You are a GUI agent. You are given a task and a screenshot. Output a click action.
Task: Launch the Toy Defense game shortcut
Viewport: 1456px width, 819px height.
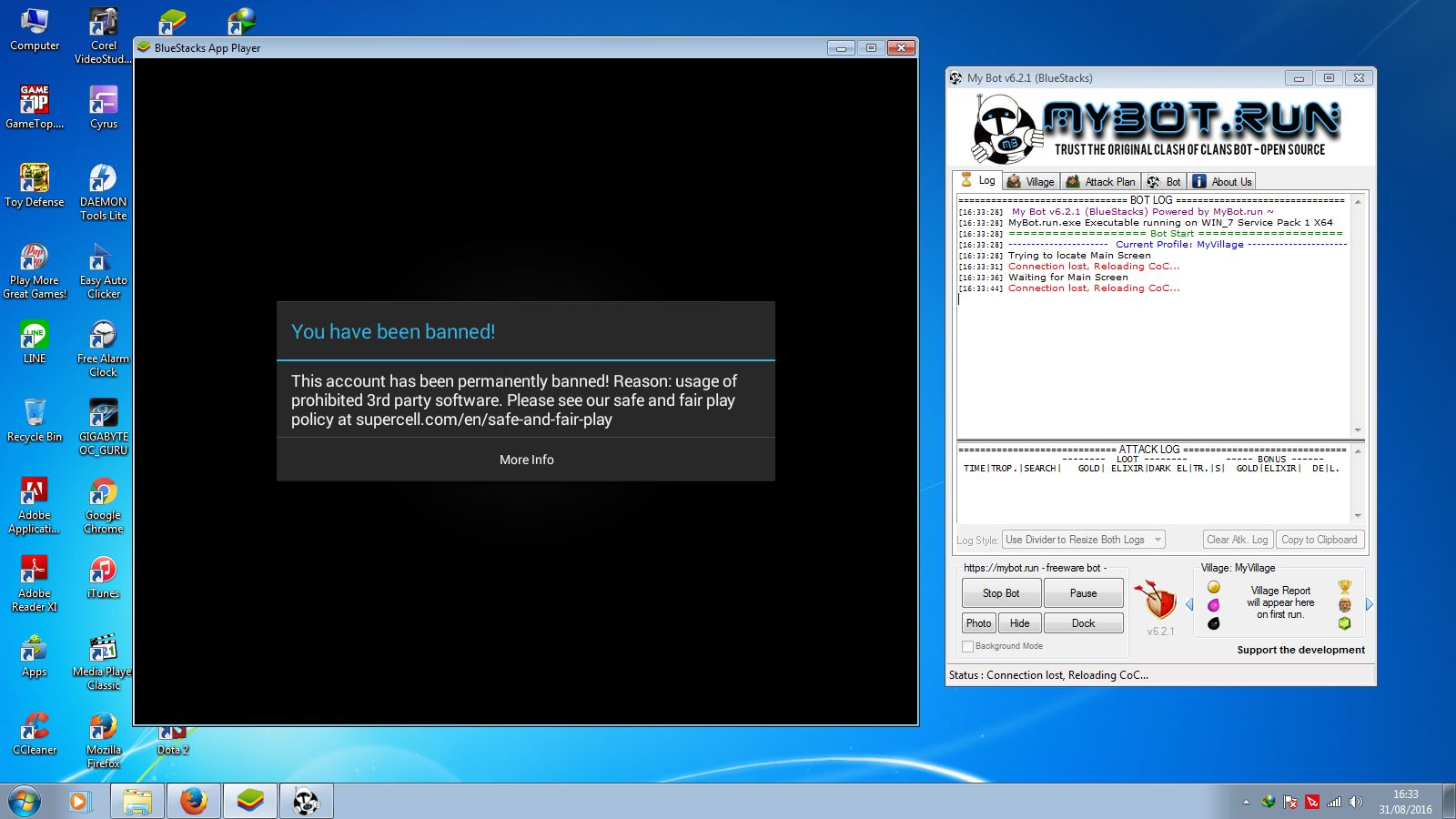pos(35,186)
